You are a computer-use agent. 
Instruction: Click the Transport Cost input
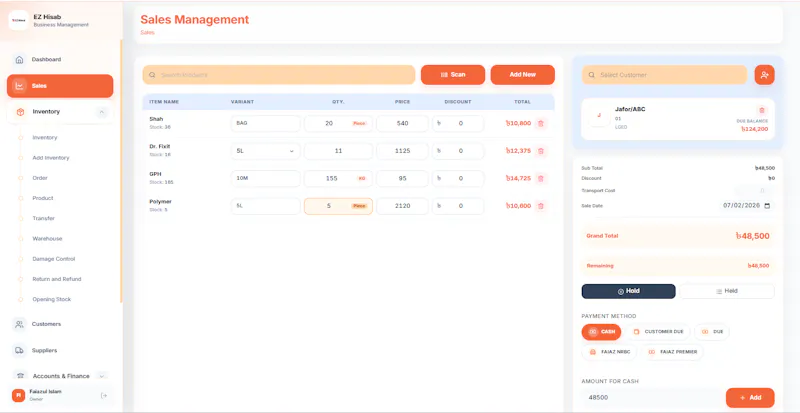(x=754, y=191)
